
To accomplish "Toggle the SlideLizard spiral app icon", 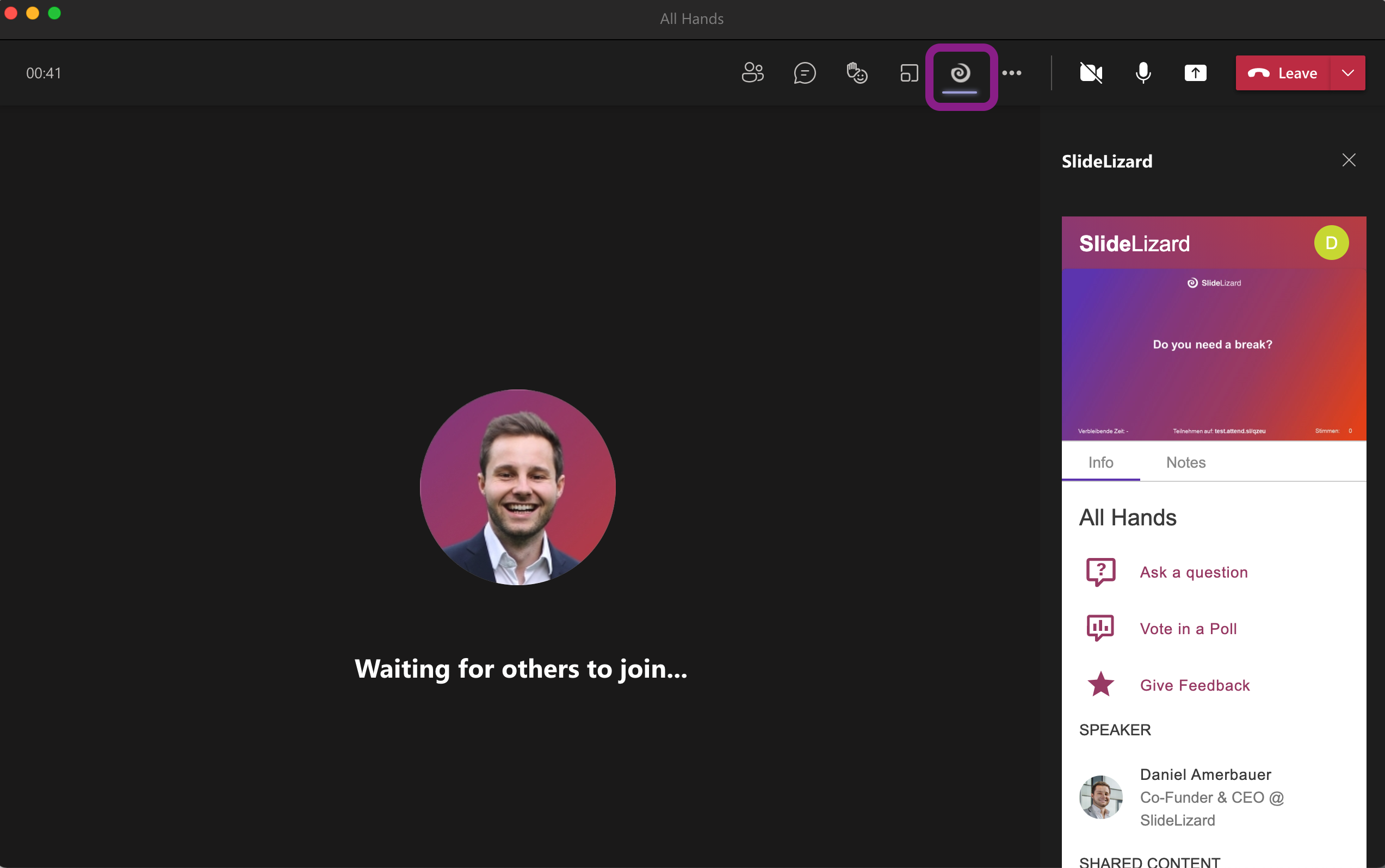I will (x=960, y=73).
